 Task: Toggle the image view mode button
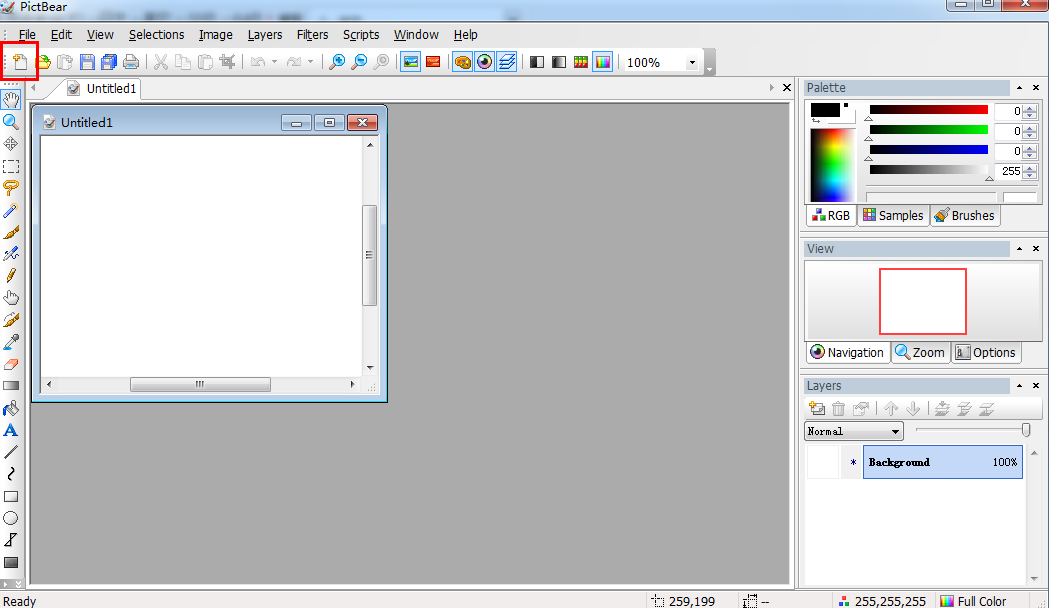tap(411, 62)
